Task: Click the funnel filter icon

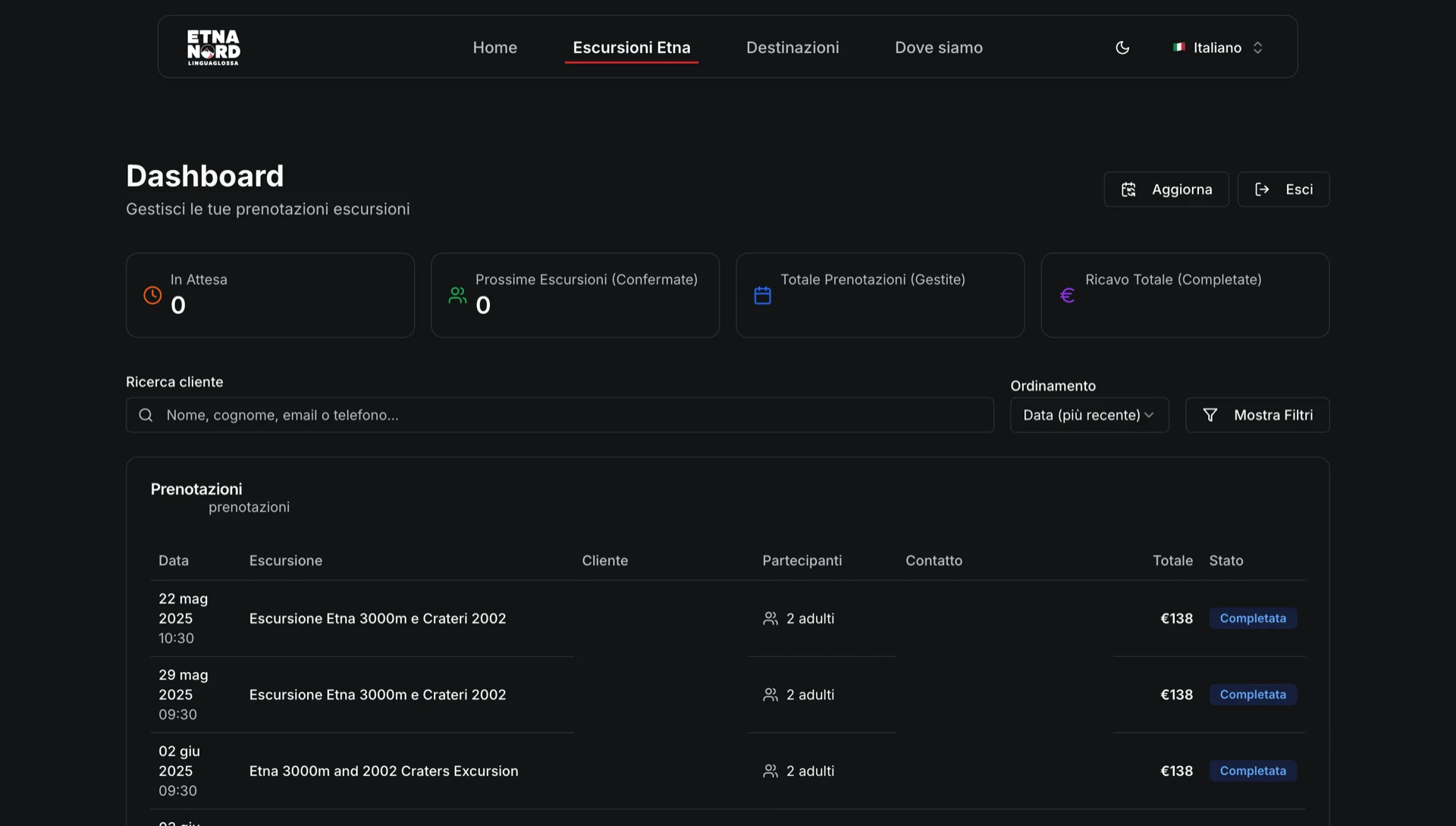Action: pyautogui.click(x=1210, y=415)
